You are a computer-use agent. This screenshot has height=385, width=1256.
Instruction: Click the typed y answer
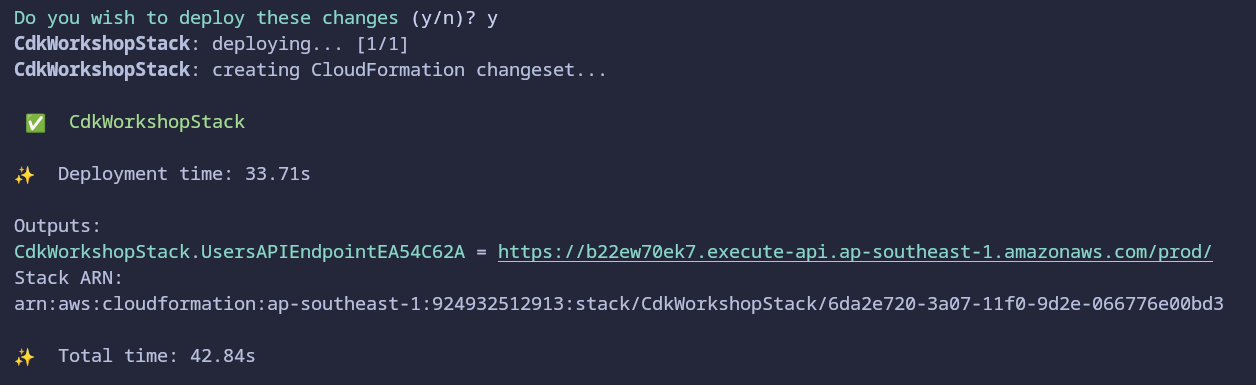[492, 20]
